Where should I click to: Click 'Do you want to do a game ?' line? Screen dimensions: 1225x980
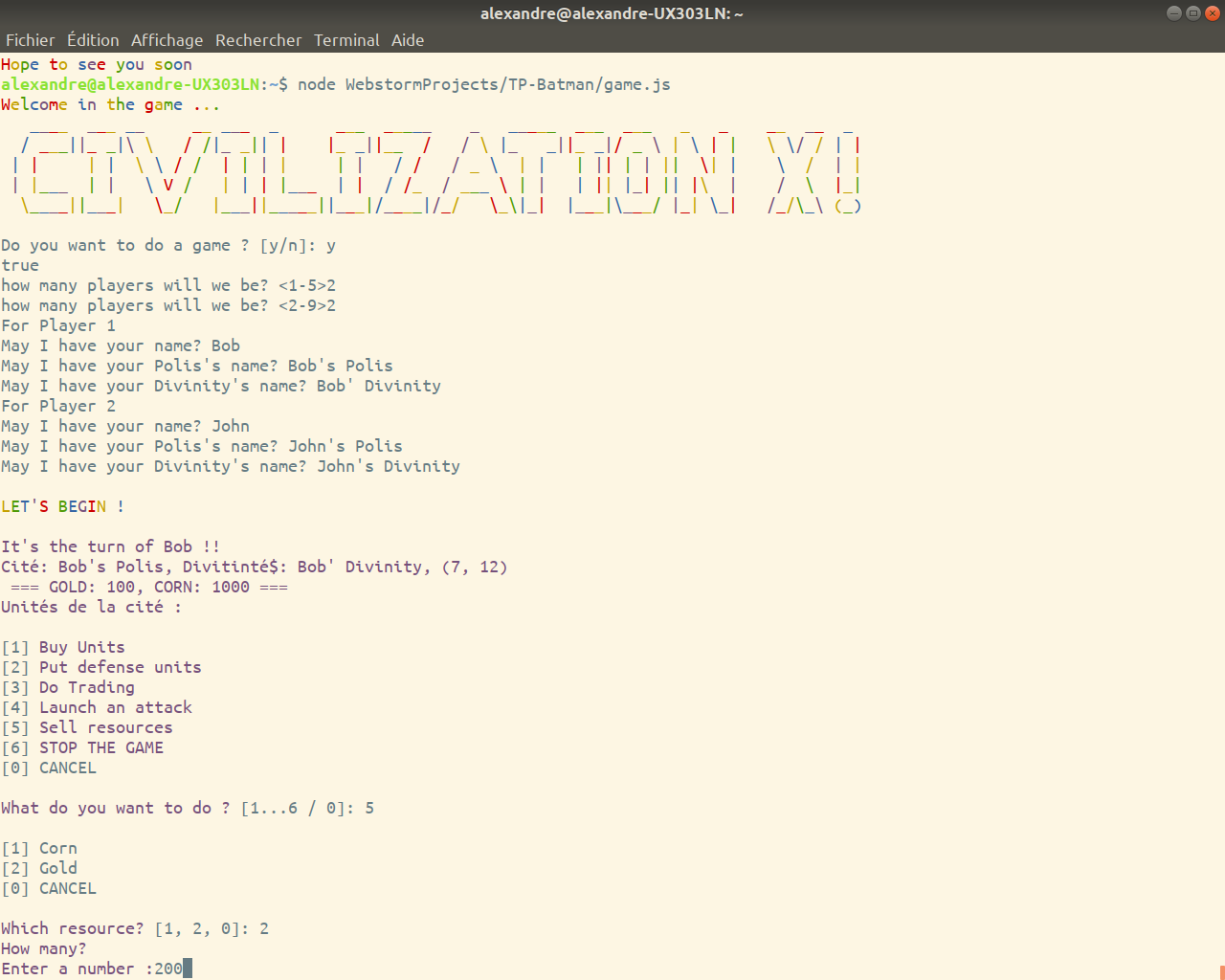168,245
